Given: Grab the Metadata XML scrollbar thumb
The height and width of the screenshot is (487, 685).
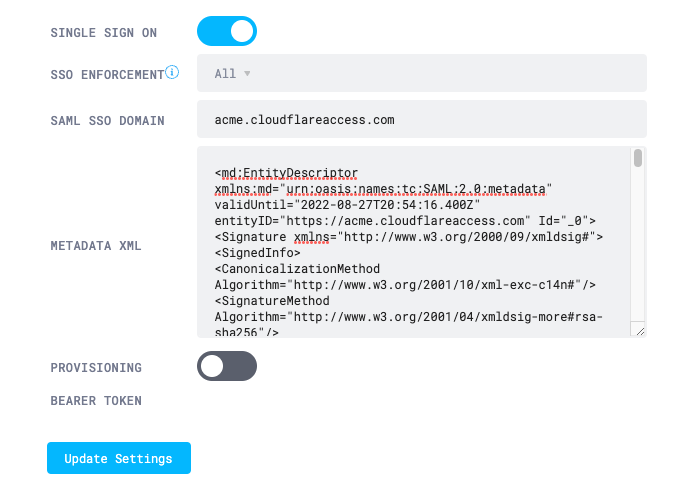Looking at the screenshot, I should click(638, 158).
